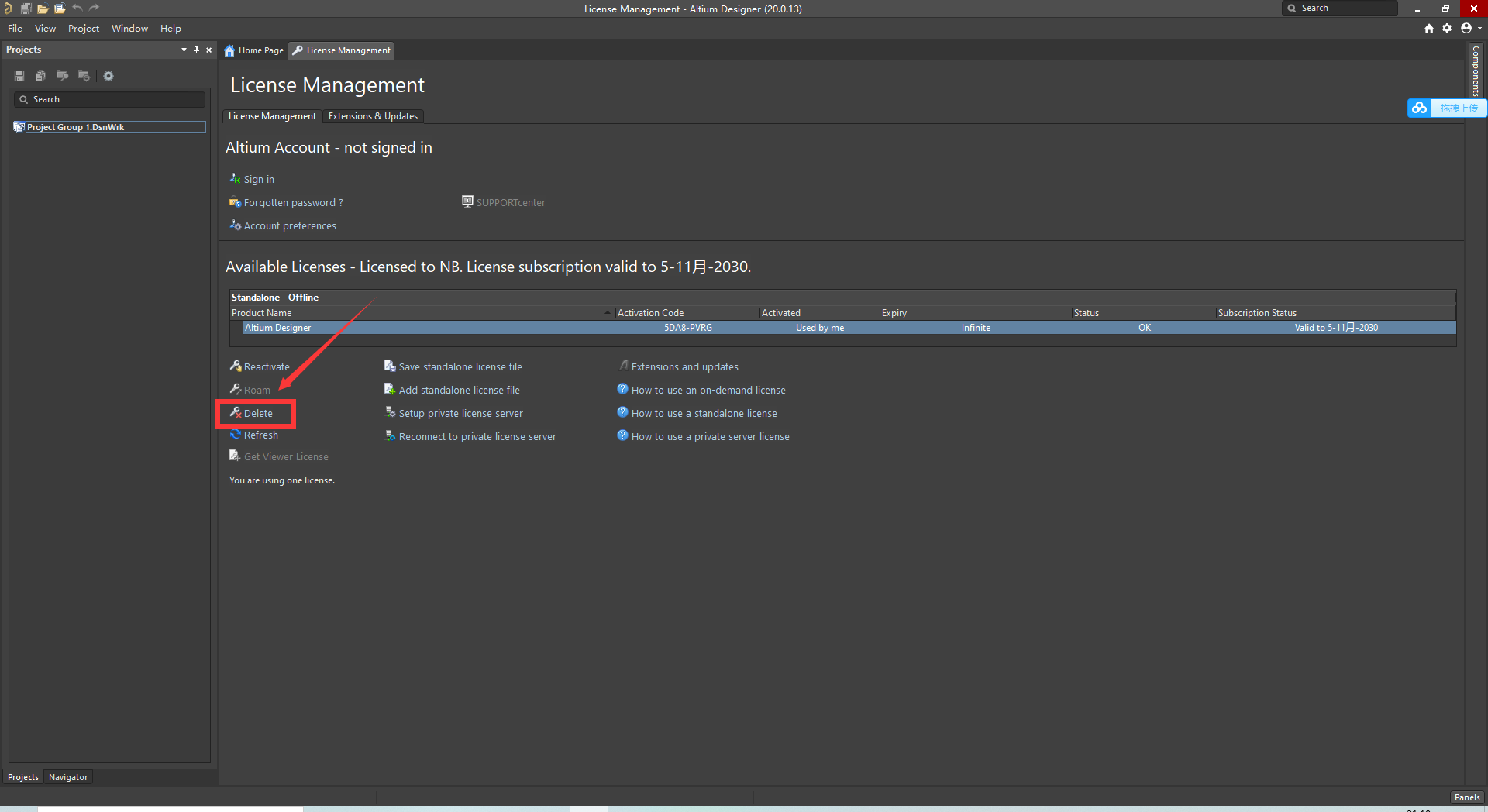Click the Panels button in status bar
Viewport: 1488px width, 812px height.
1466,797
